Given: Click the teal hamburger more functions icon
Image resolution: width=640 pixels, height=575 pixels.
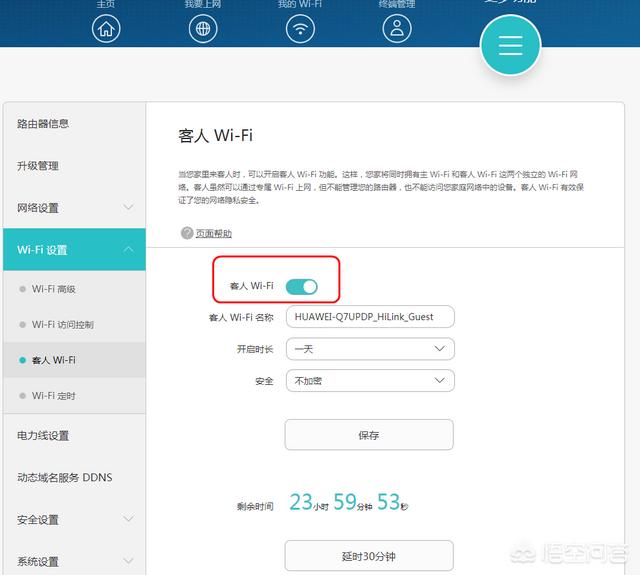Looking at the screenshot, I should [x=510, y=46].
